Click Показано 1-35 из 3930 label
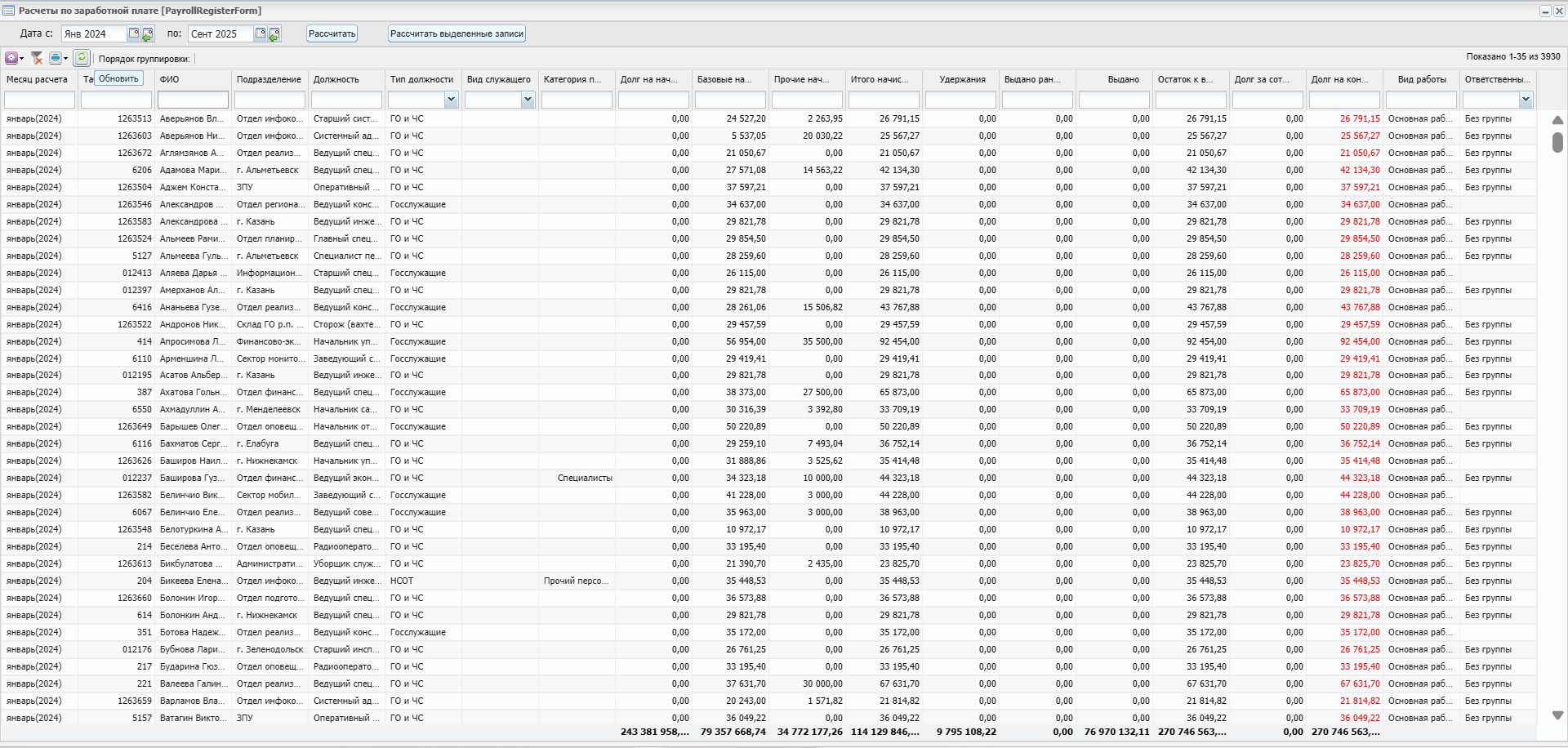 [x=1512, y=57]
